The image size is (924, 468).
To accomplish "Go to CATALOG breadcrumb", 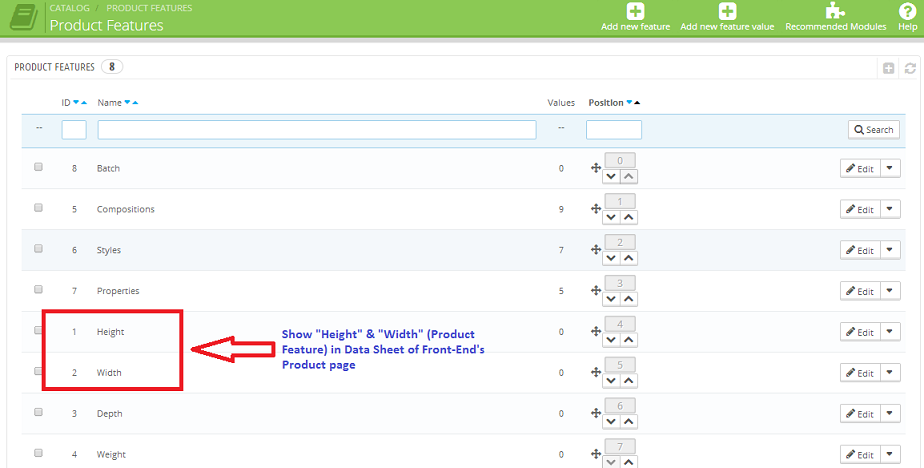I will [70, 8].
